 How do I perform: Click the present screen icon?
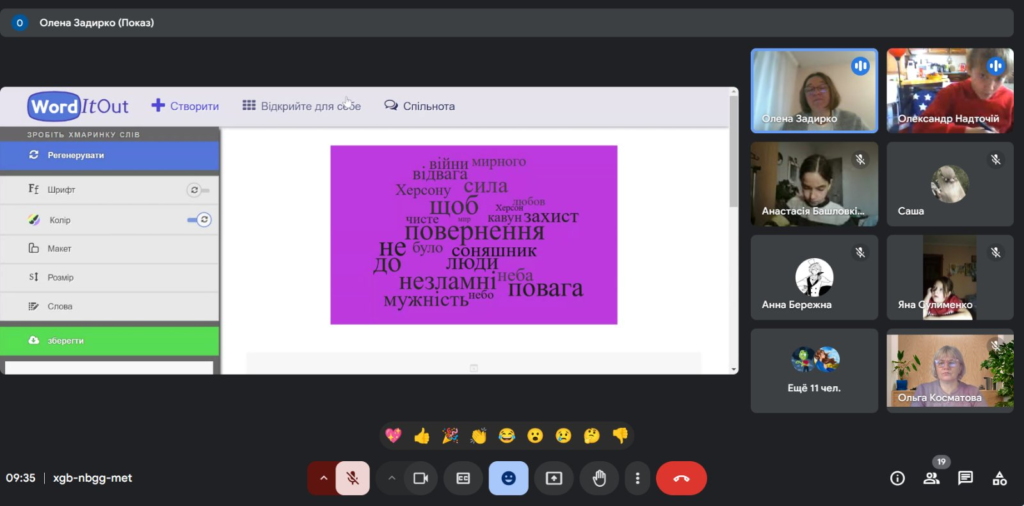554,478
